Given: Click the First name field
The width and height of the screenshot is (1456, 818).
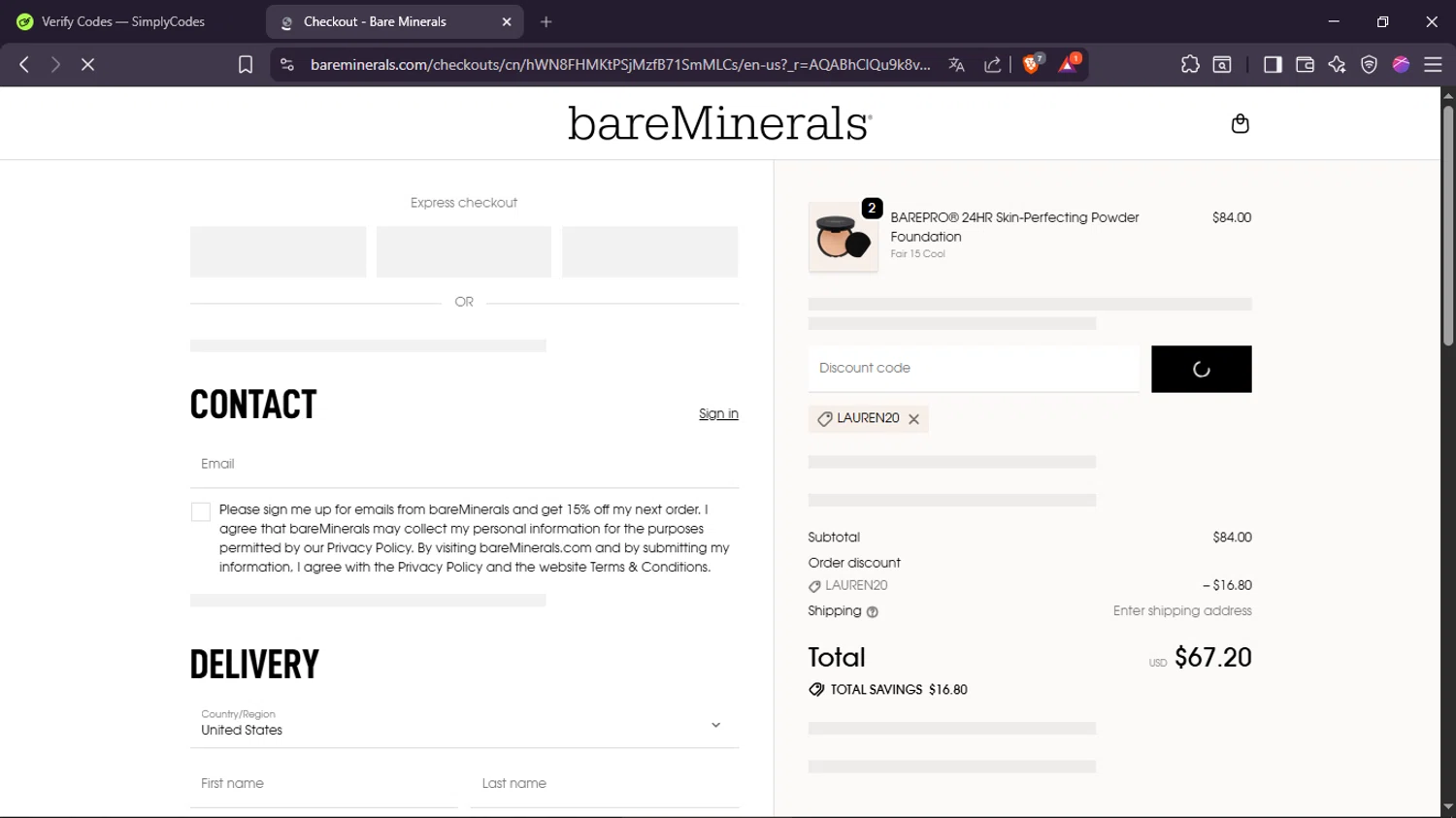Looking at the screenshot, I should click(x=323, y=783).
